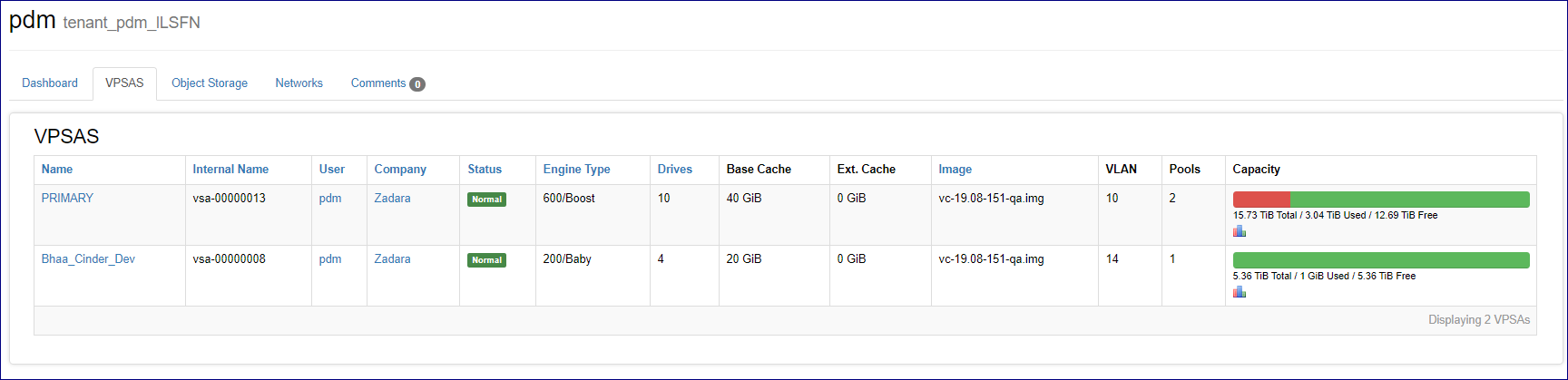Open the Comments tab
The width and height of the screenshot is (1568, 380).
click(x=378, y=83)
